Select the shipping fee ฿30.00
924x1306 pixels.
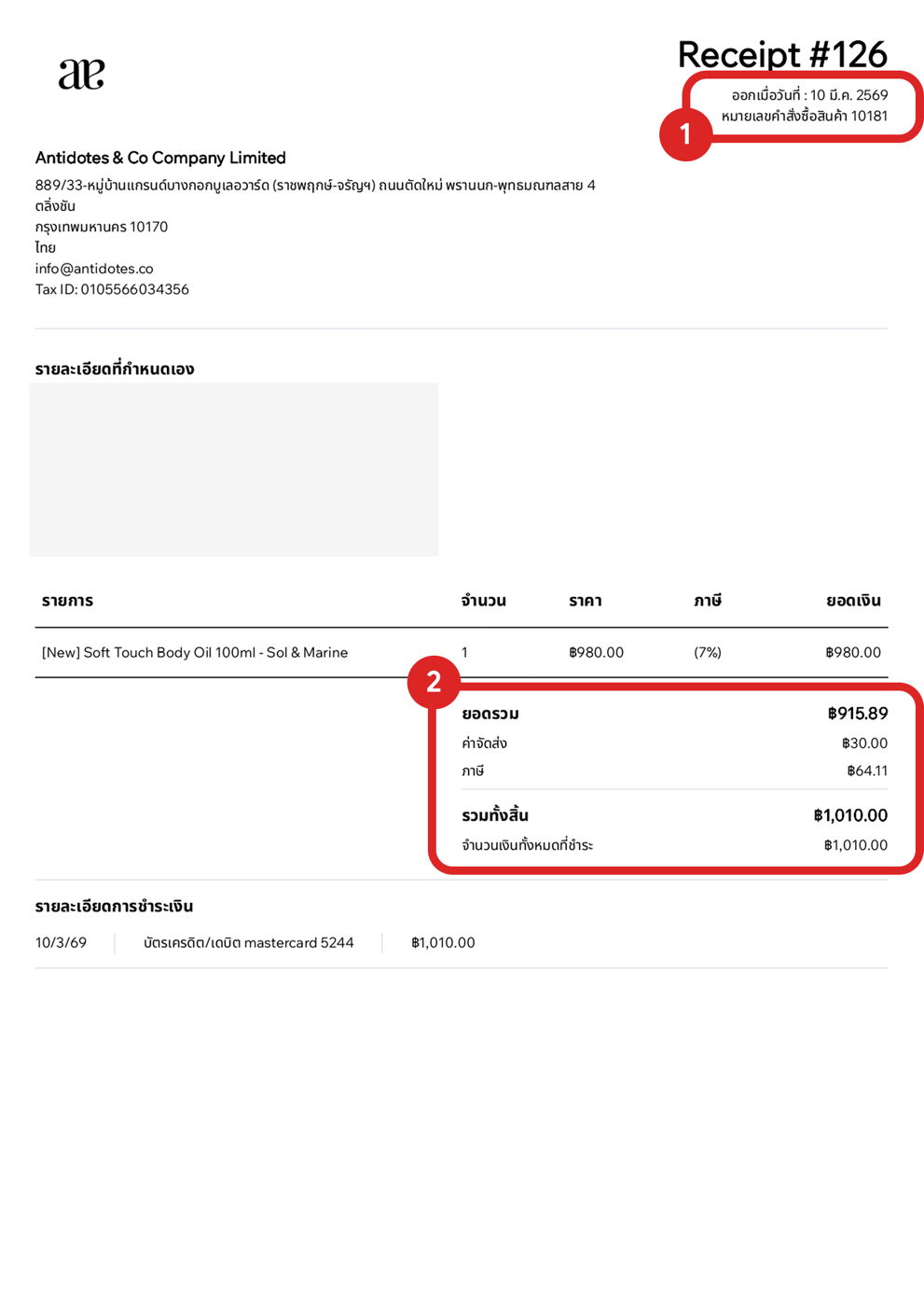864,743
